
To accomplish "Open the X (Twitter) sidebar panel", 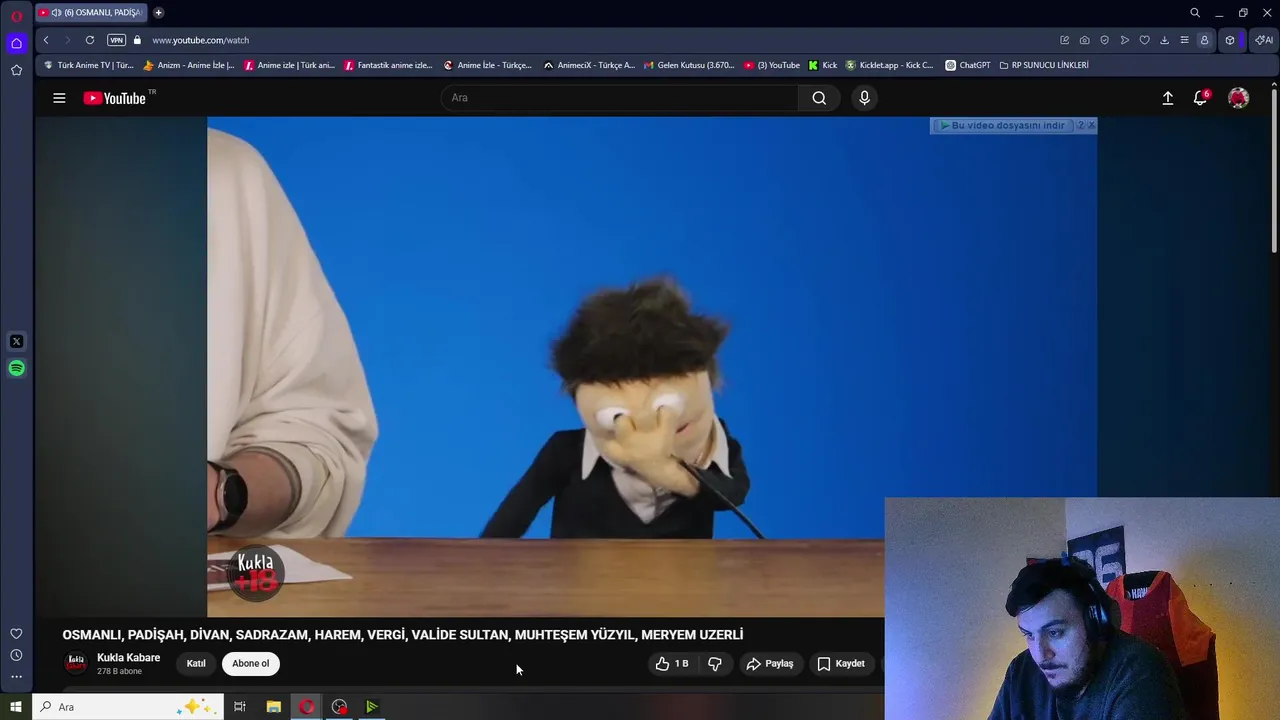I will pos(16,341).
